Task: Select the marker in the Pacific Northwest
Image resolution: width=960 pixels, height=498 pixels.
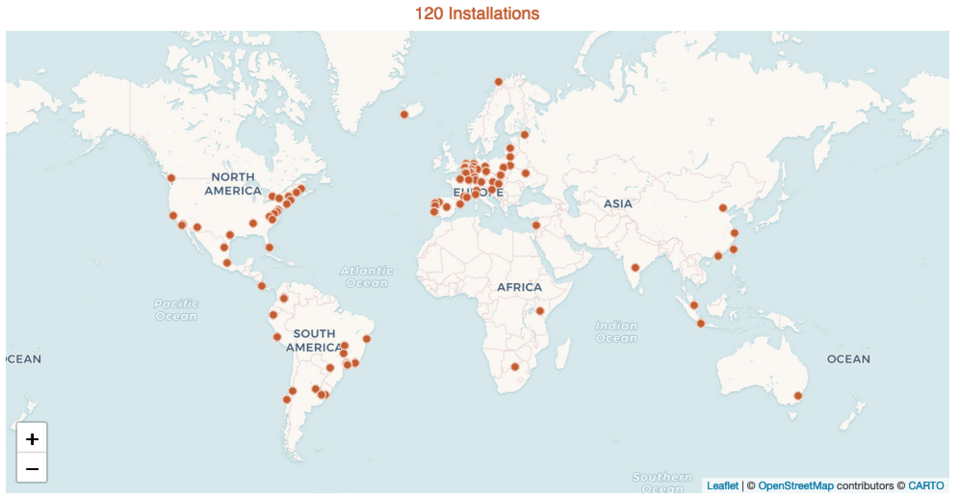Action: 171,178
